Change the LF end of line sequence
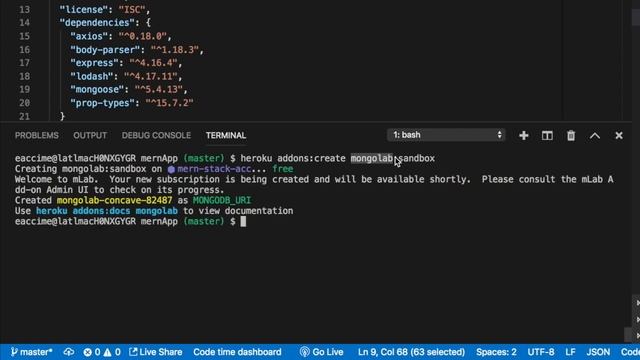This screenshot has width=640, height=360. pyautogui.click(x=570, y=352)
